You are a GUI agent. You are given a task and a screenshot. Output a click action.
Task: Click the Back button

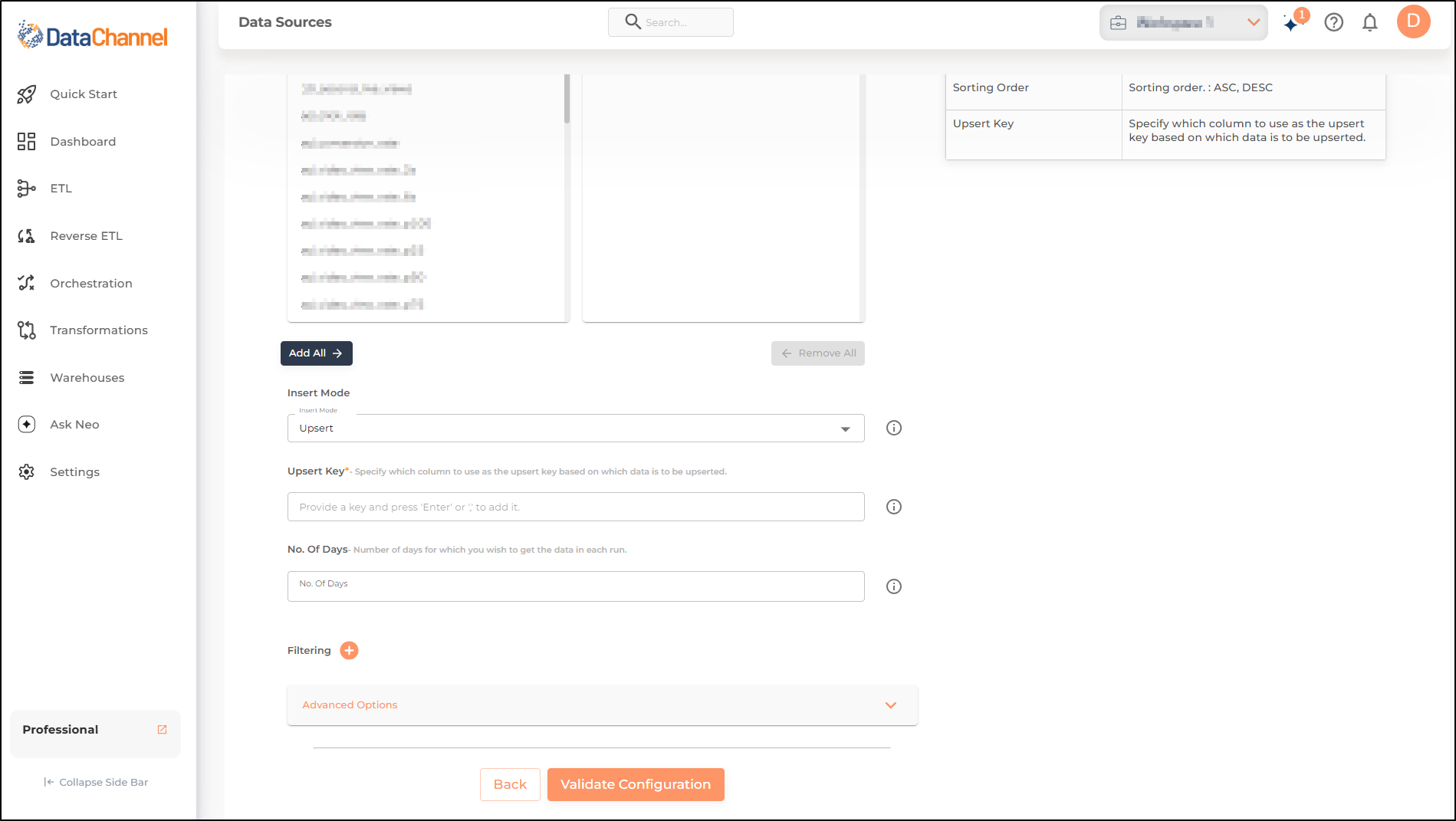pyautogui.click(x=510, y=784)
